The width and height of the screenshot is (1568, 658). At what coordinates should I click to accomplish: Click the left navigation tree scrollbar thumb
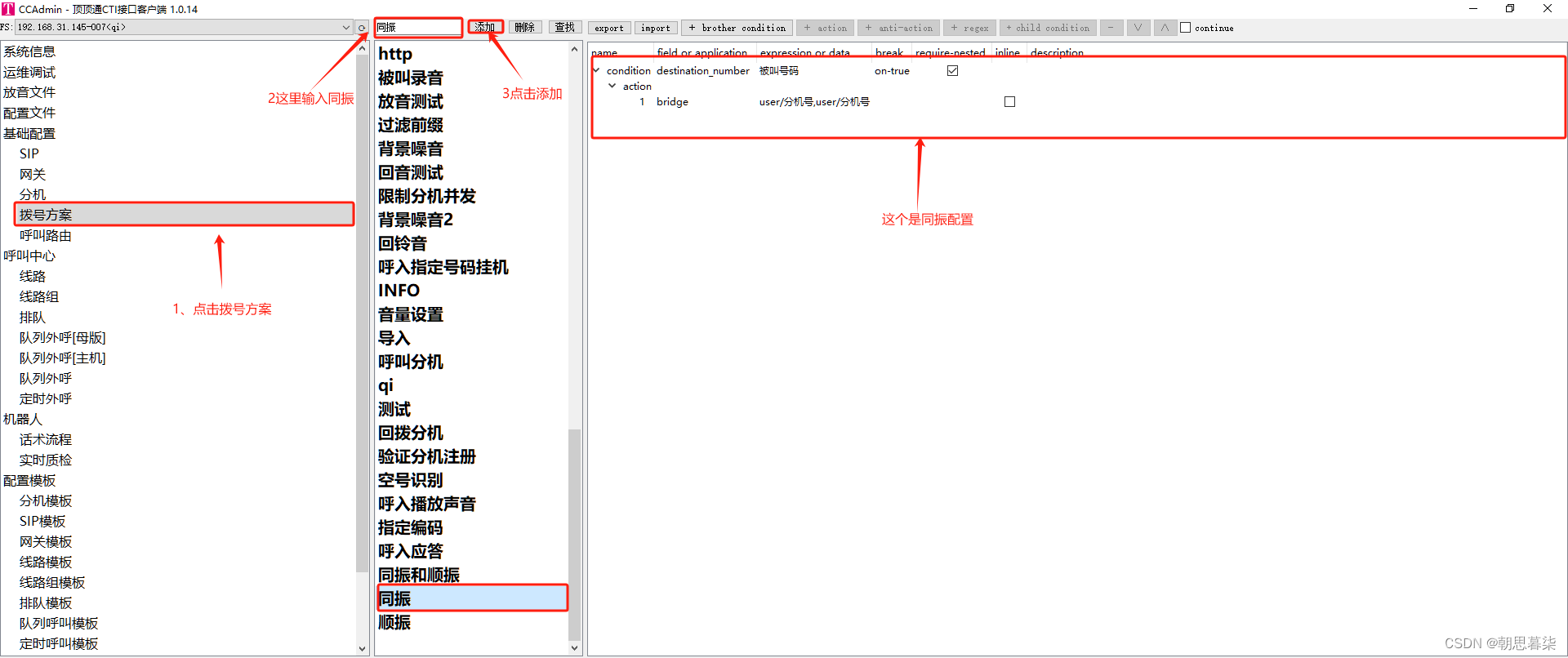(x=363, y=314)
